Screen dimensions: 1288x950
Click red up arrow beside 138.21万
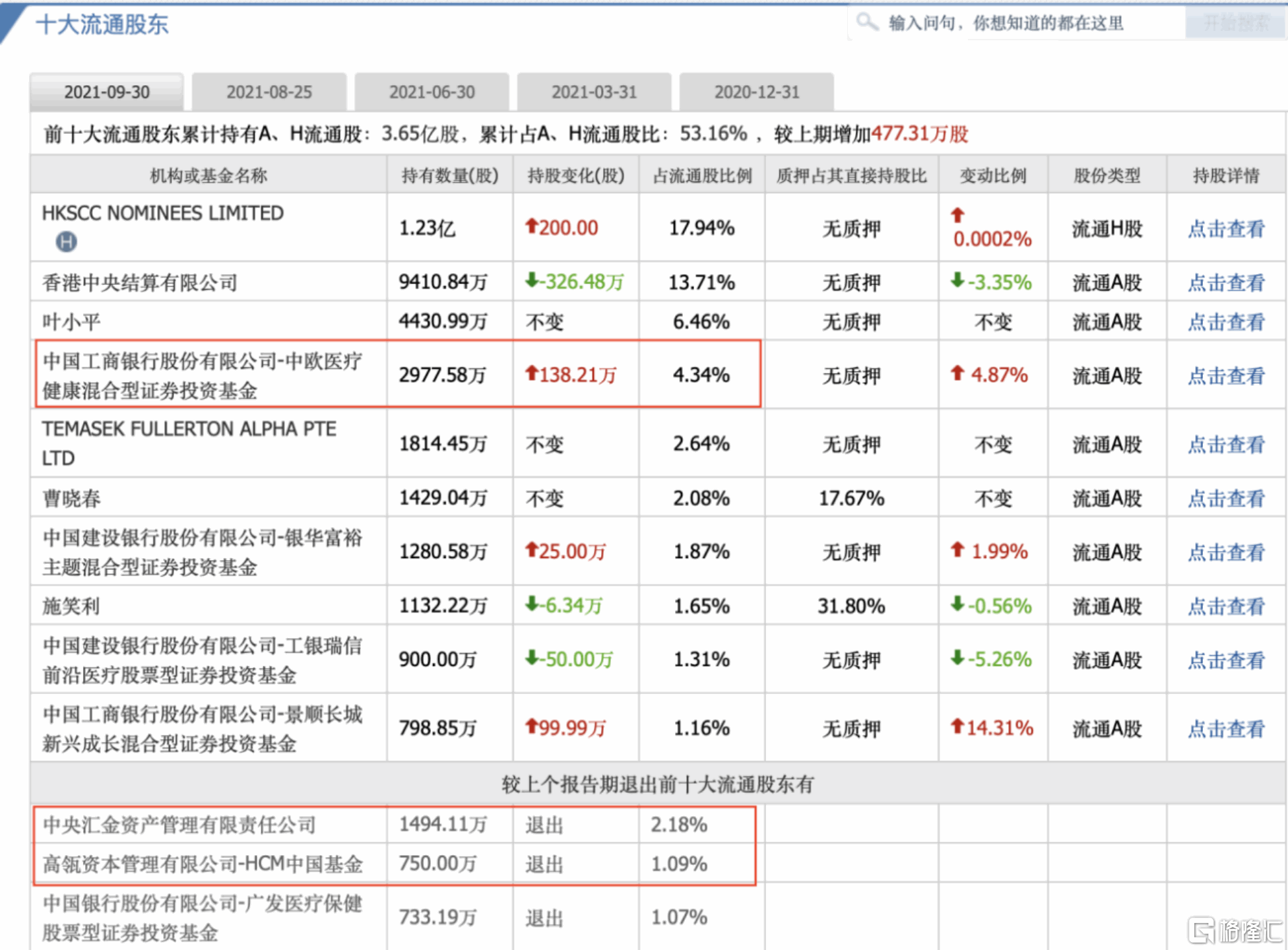click(x=531, y=373)
